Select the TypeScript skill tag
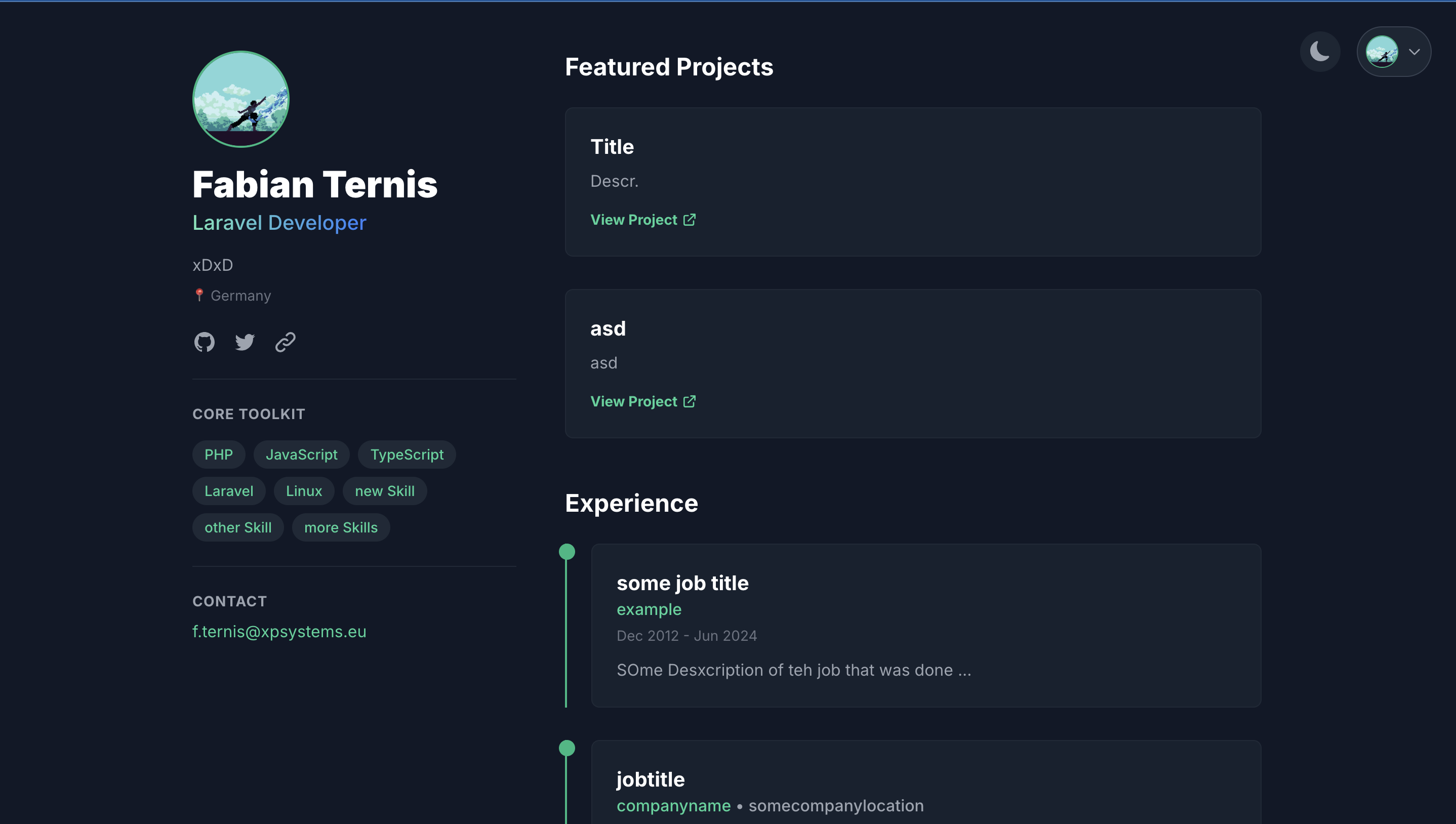 tap(407, 455)
